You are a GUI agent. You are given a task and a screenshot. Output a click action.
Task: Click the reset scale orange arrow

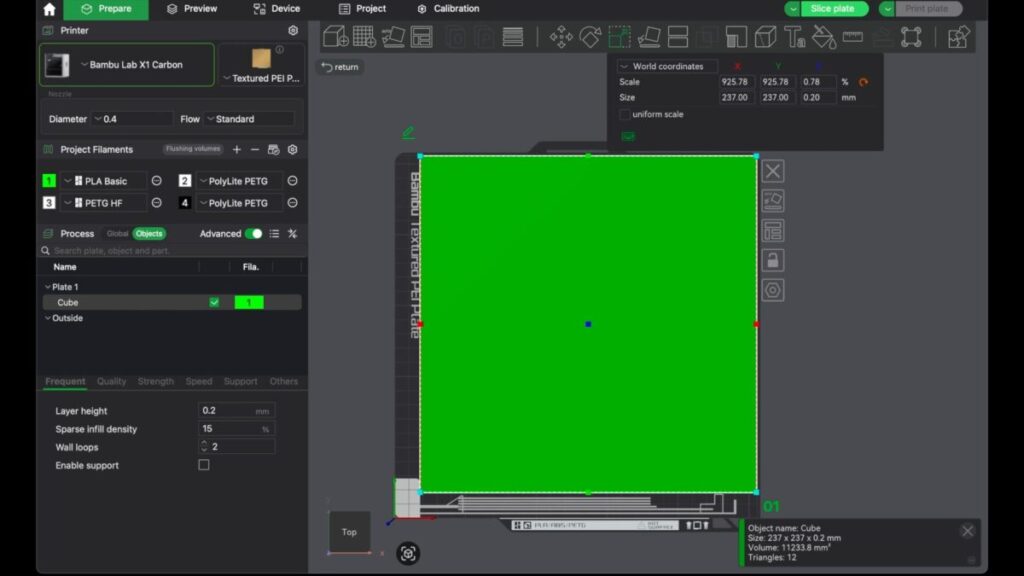(x=863, y=82)
